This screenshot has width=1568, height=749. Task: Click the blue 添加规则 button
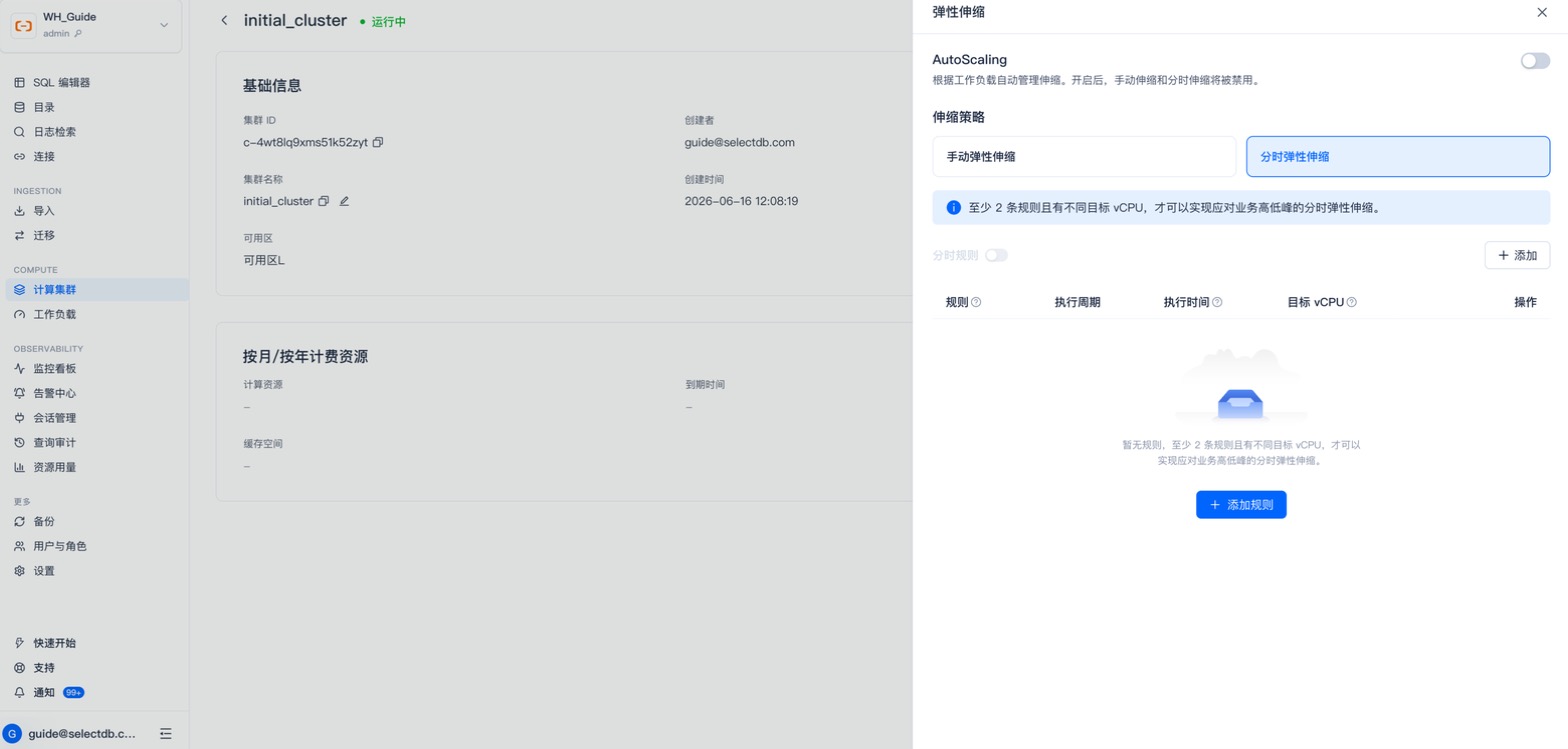(x=1241, y=505)
